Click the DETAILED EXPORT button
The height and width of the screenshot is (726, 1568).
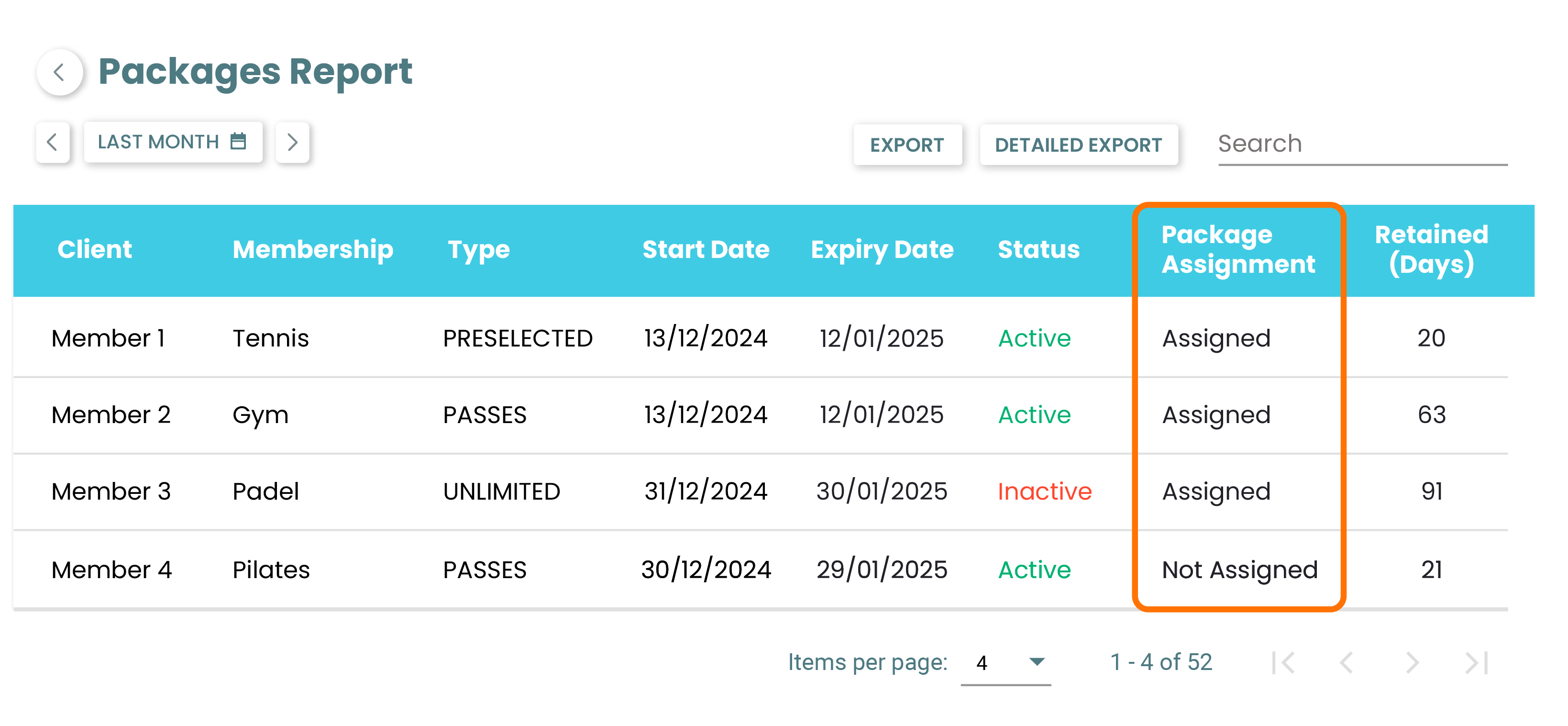pyautogui.click(x=1078, y=145)
